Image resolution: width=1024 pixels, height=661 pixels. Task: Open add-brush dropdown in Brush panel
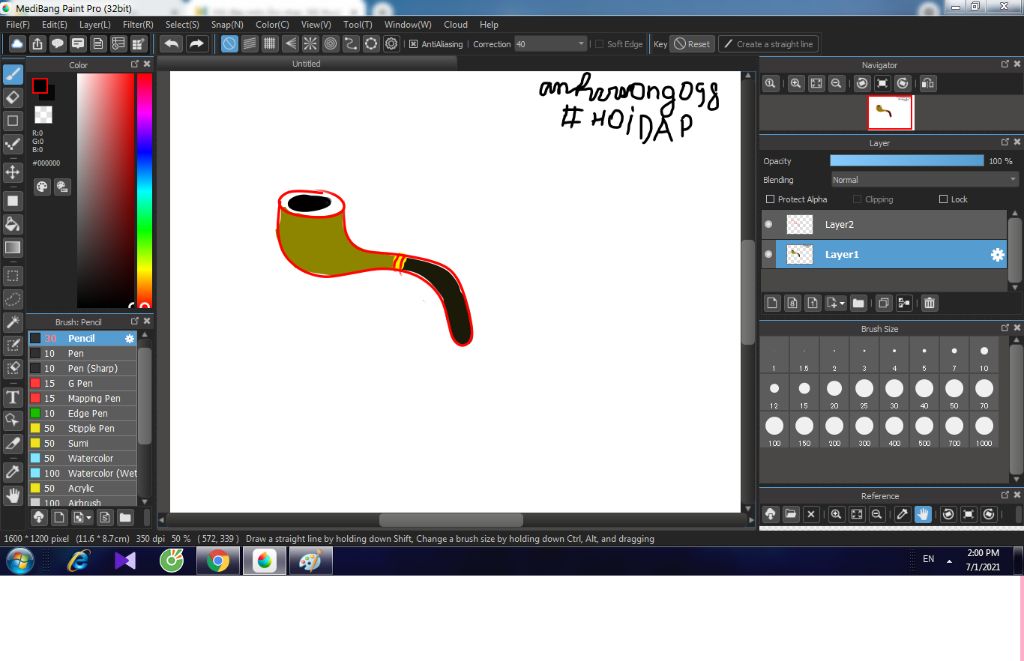point(89,518)
